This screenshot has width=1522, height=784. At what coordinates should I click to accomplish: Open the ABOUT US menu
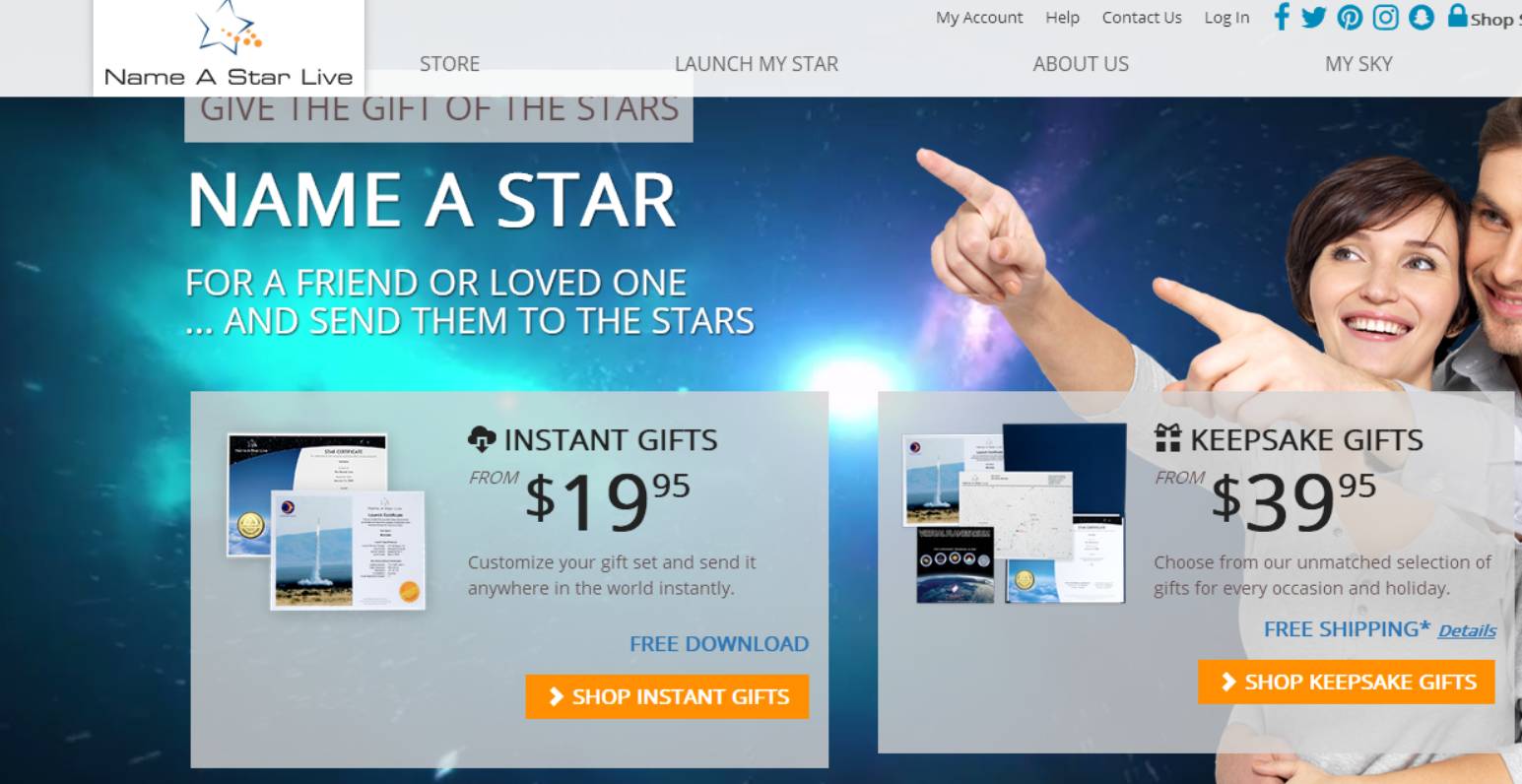click(x=1081, y=64)
